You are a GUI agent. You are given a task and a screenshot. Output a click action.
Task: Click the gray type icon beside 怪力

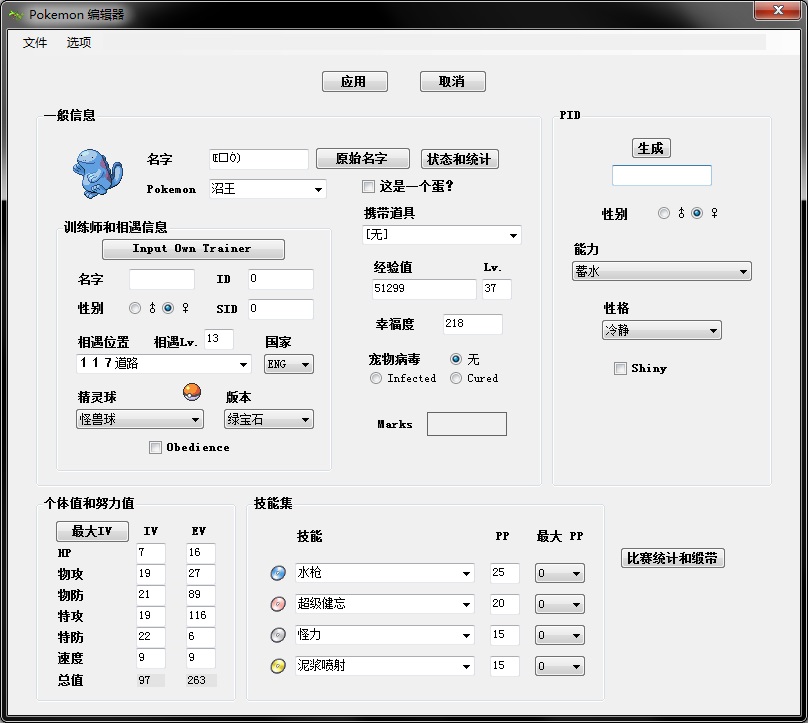(278, 635)
